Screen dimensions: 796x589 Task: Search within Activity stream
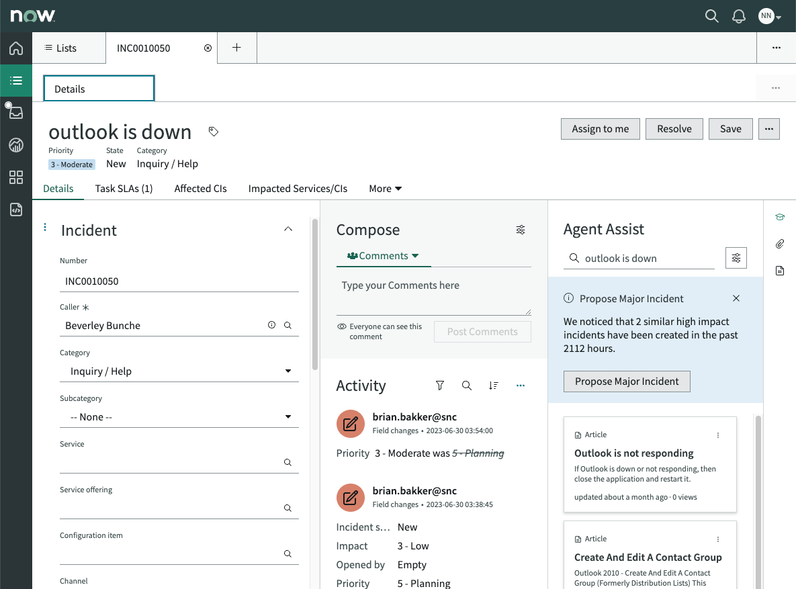pyautogui.click(x=467, y=385)
